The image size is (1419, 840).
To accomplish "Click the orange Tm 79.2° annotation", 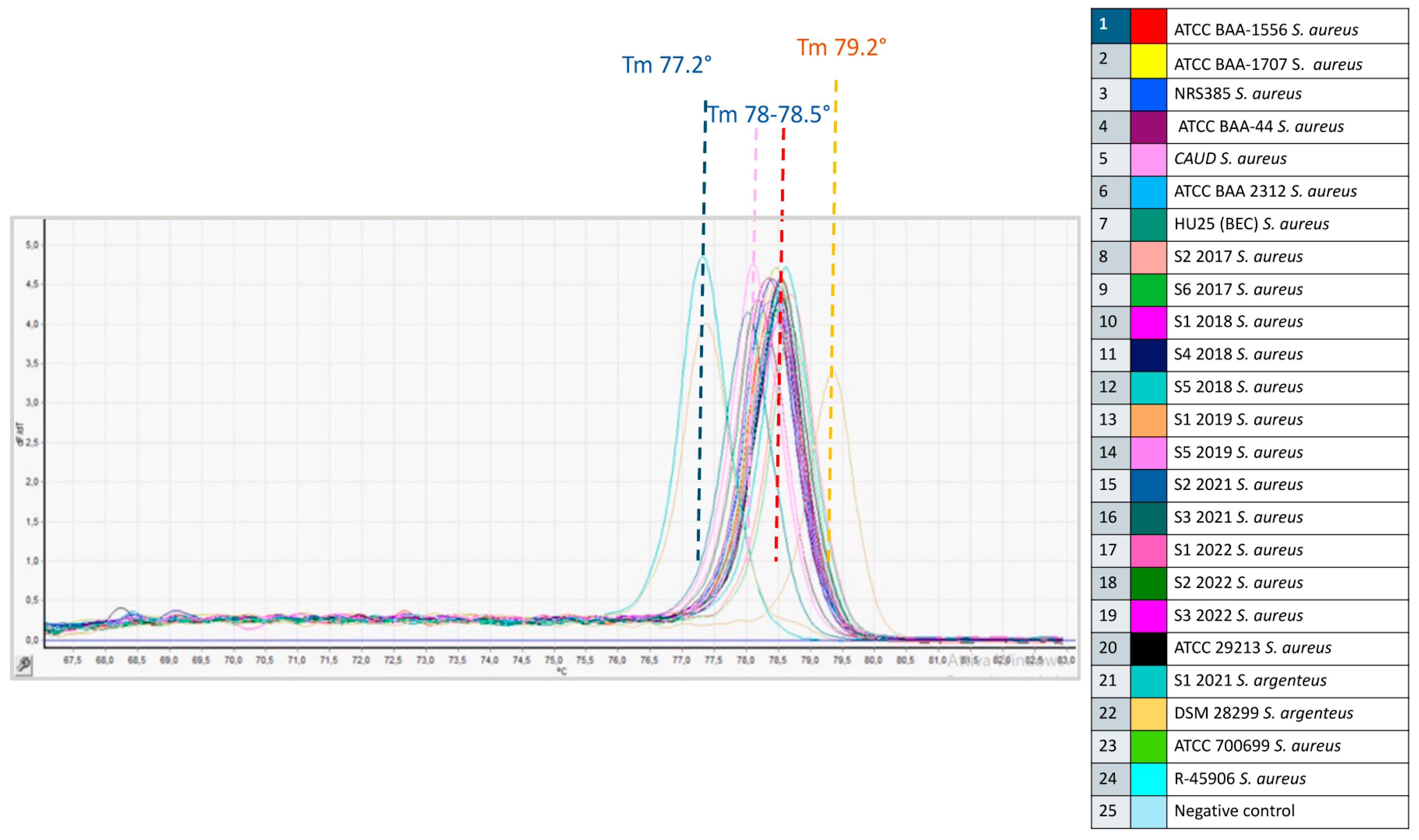I will click(x=842, y=48).
